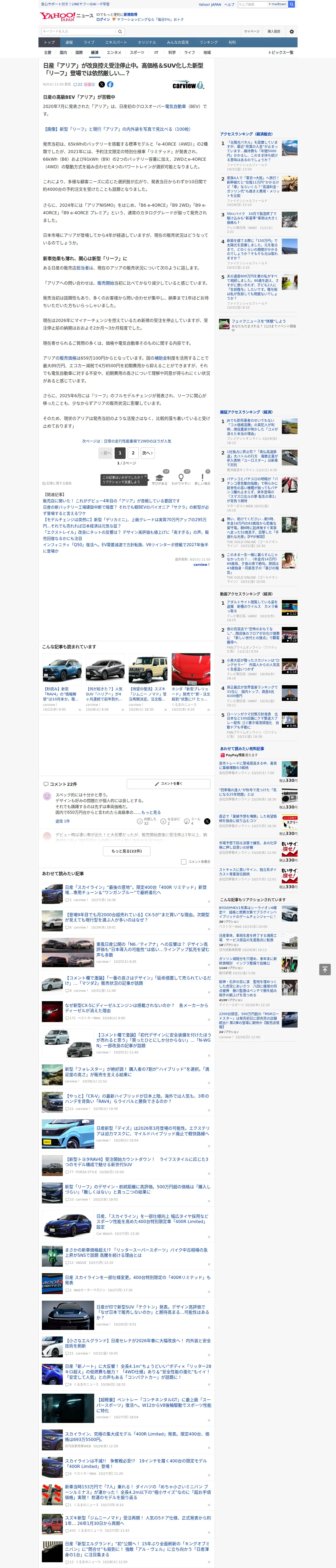Open the ランキング tab
This screenshot has height=1568, width=336.
coord(209,43)
